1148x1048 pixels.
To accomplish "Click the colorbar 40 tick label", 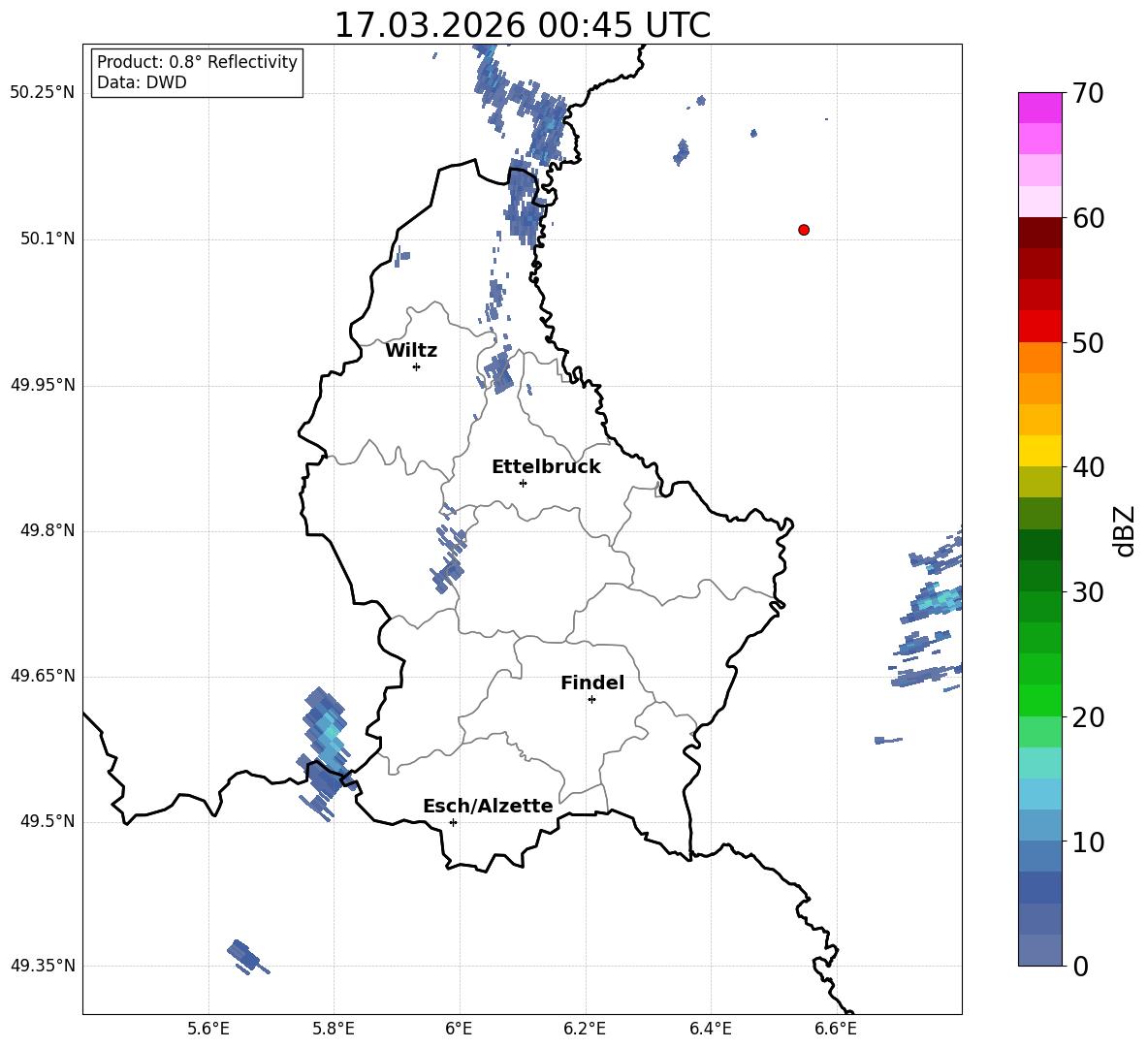I will tap(1088, 467).
